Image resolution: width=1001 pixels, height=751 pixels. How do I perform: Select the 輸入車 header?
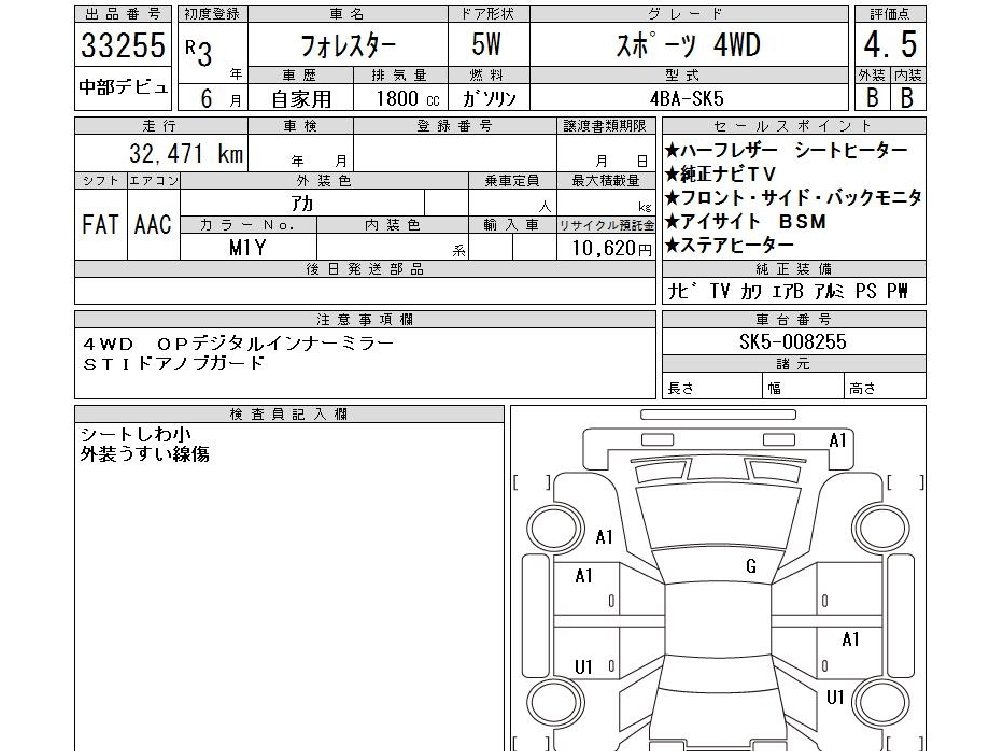point(511,225)
